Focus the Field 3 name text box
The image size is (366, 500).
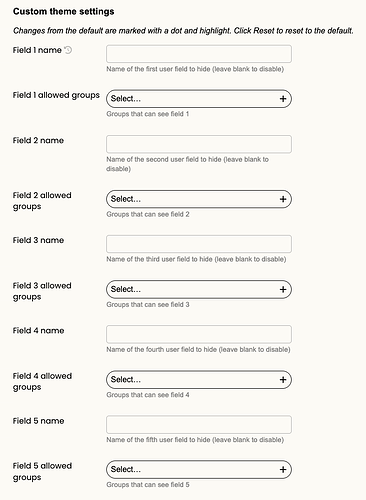[x=199, y=244]
